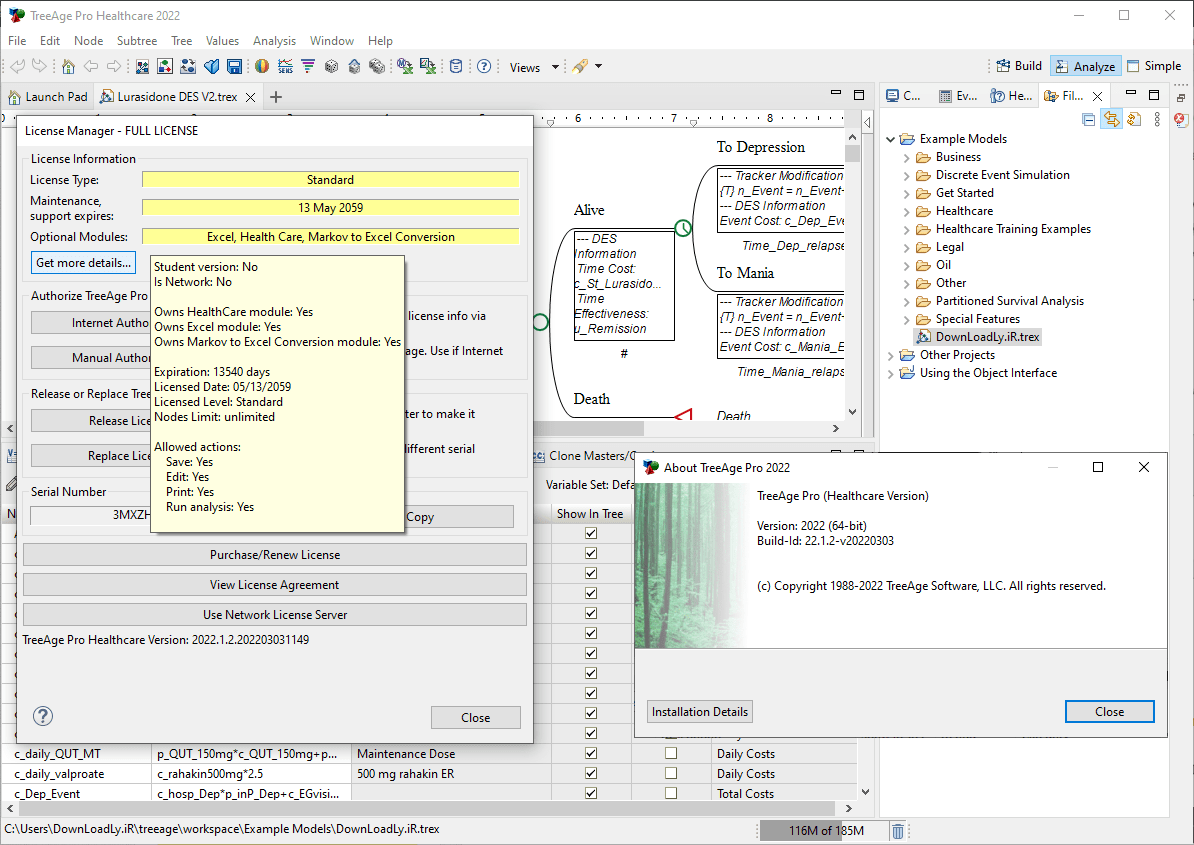Click the Home icon in the toolbar

69,67
